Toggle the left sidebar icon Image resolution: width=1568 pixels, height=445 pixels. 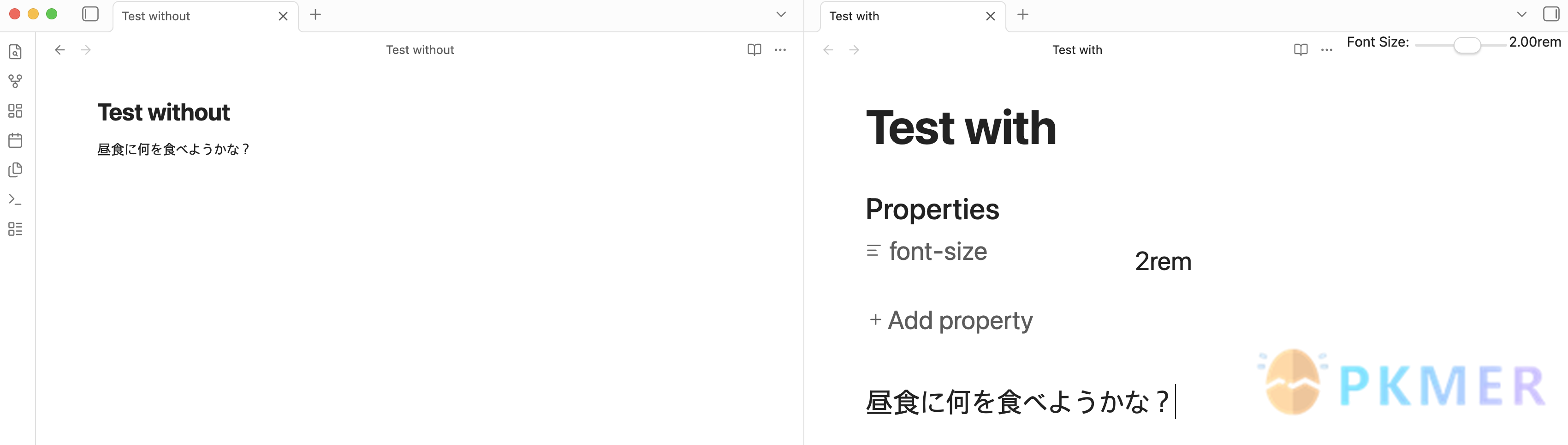[90, 14]
